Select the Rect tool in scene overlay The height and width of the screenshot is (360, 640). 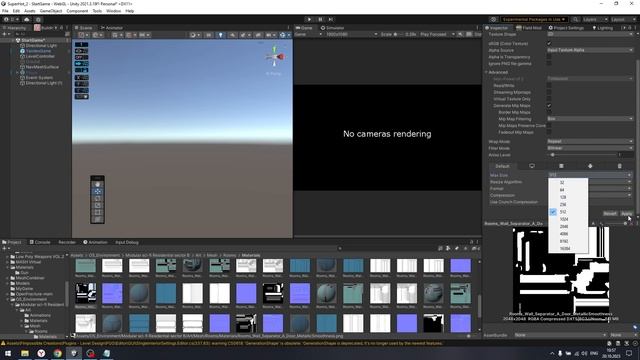98,212
